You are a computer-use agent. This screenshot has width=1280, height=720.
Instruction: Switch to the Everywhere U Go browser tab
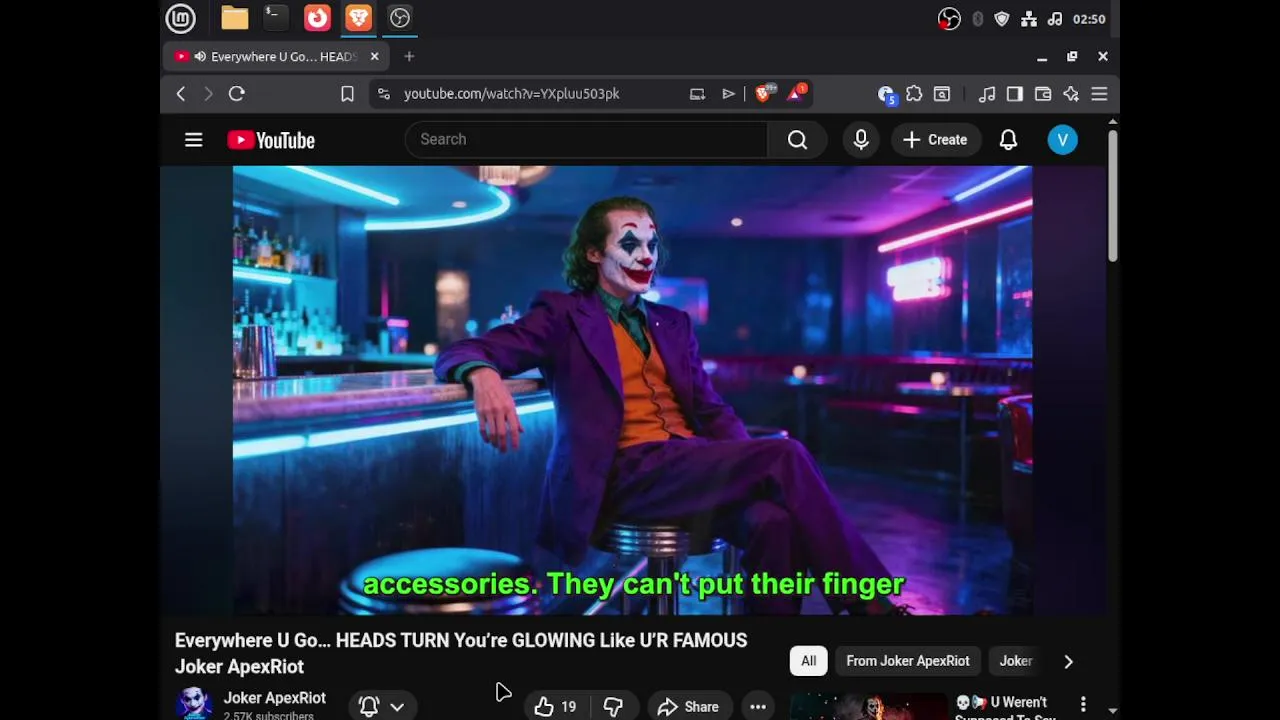(275, 57)
